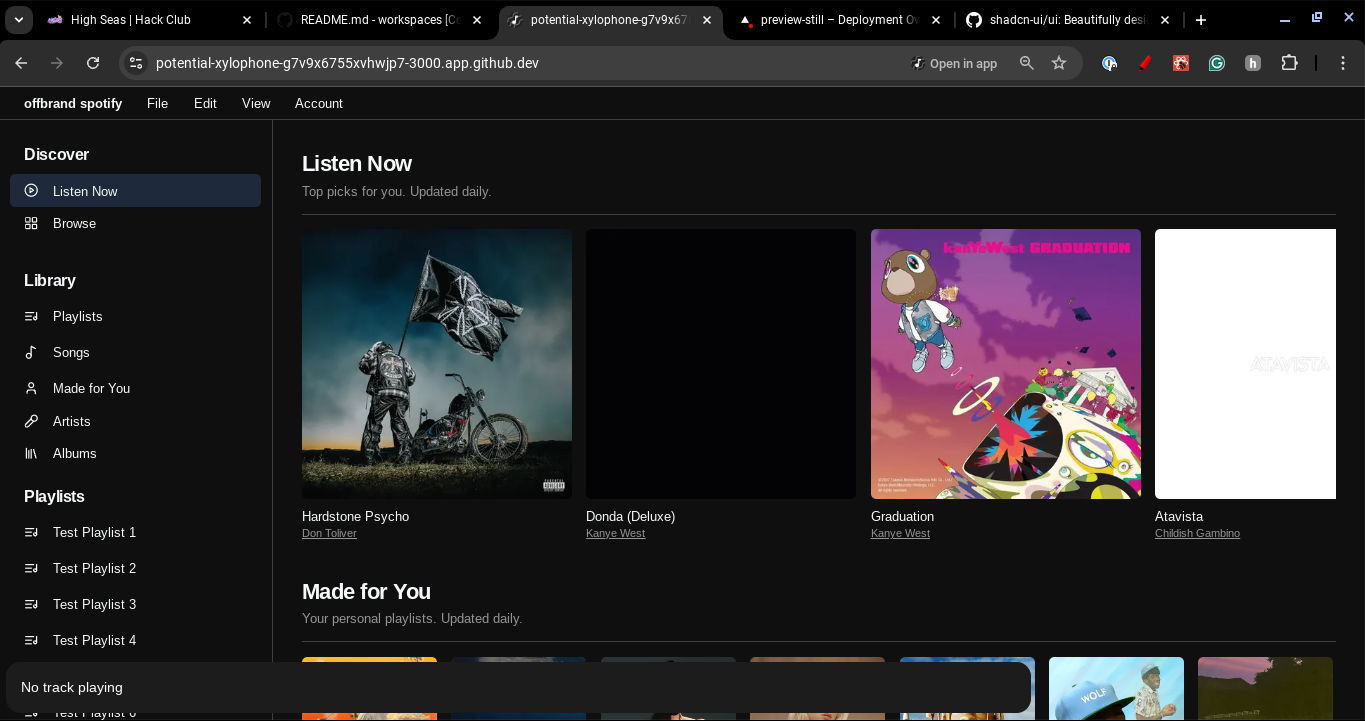Screen dimensions: 1365x721
Task: Bookmark this page with the star icon
Action: (1059, 63)
